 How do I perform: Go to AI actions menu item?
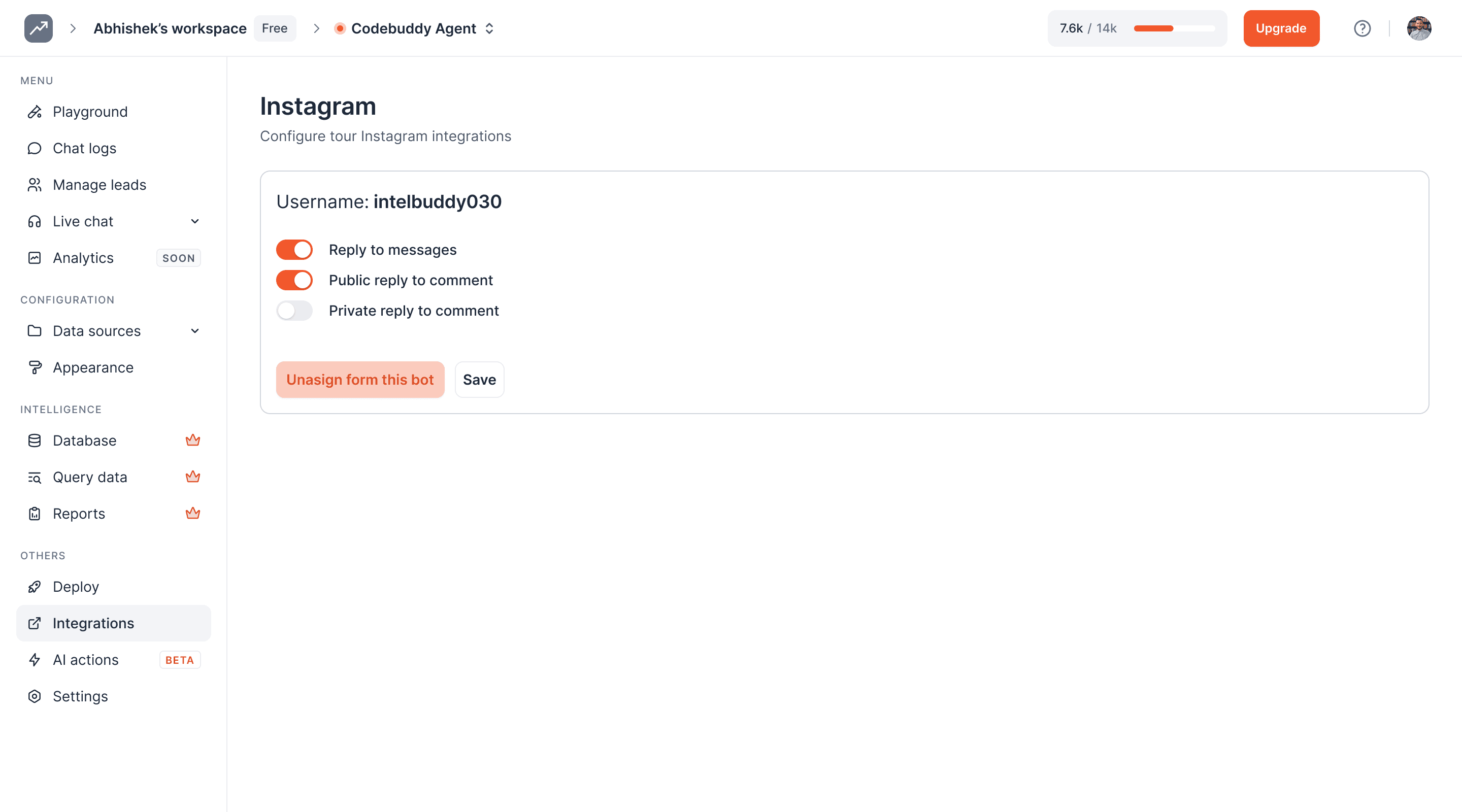click(x=86, y=660)
